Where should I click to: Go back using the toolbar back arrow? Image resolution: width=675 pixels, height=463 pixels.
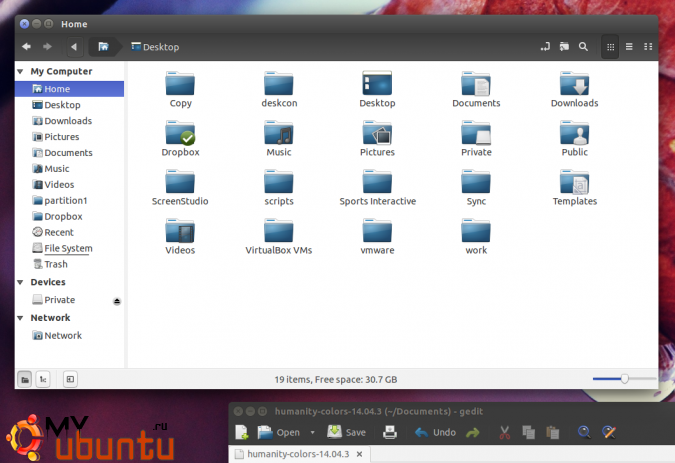click(x=26, y=46)
